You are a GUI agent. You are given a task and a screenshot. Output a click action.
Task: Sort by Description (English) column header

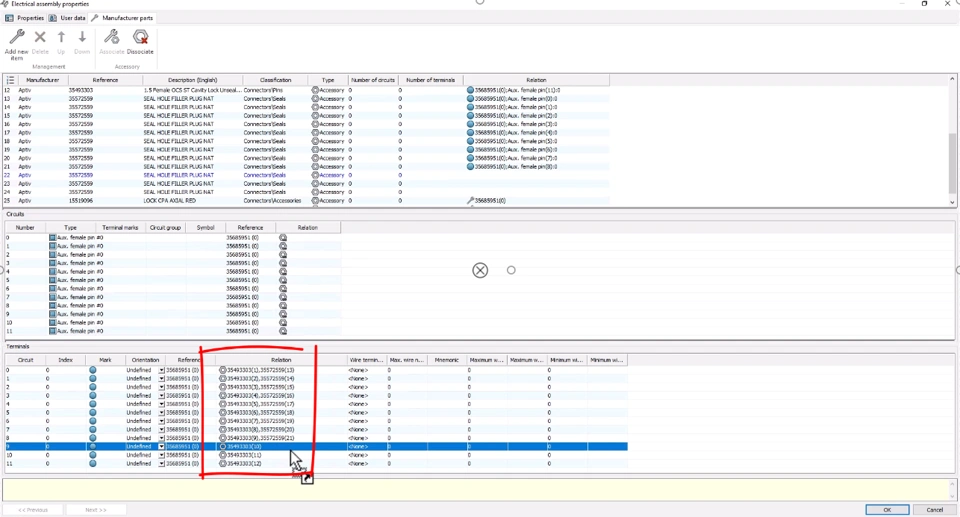coord(192,80)
